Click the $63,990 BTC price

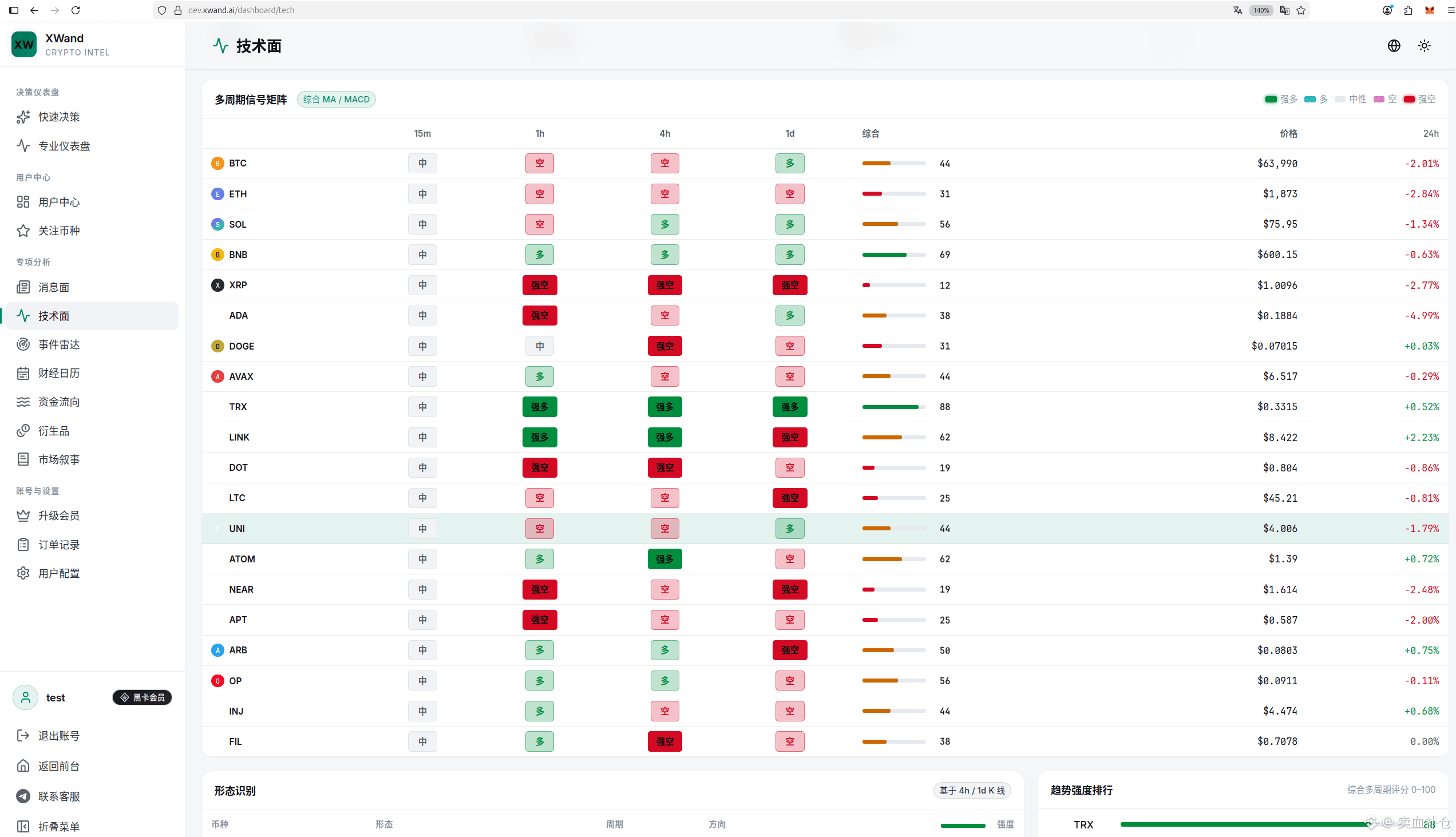click(x=1277, y=164)
